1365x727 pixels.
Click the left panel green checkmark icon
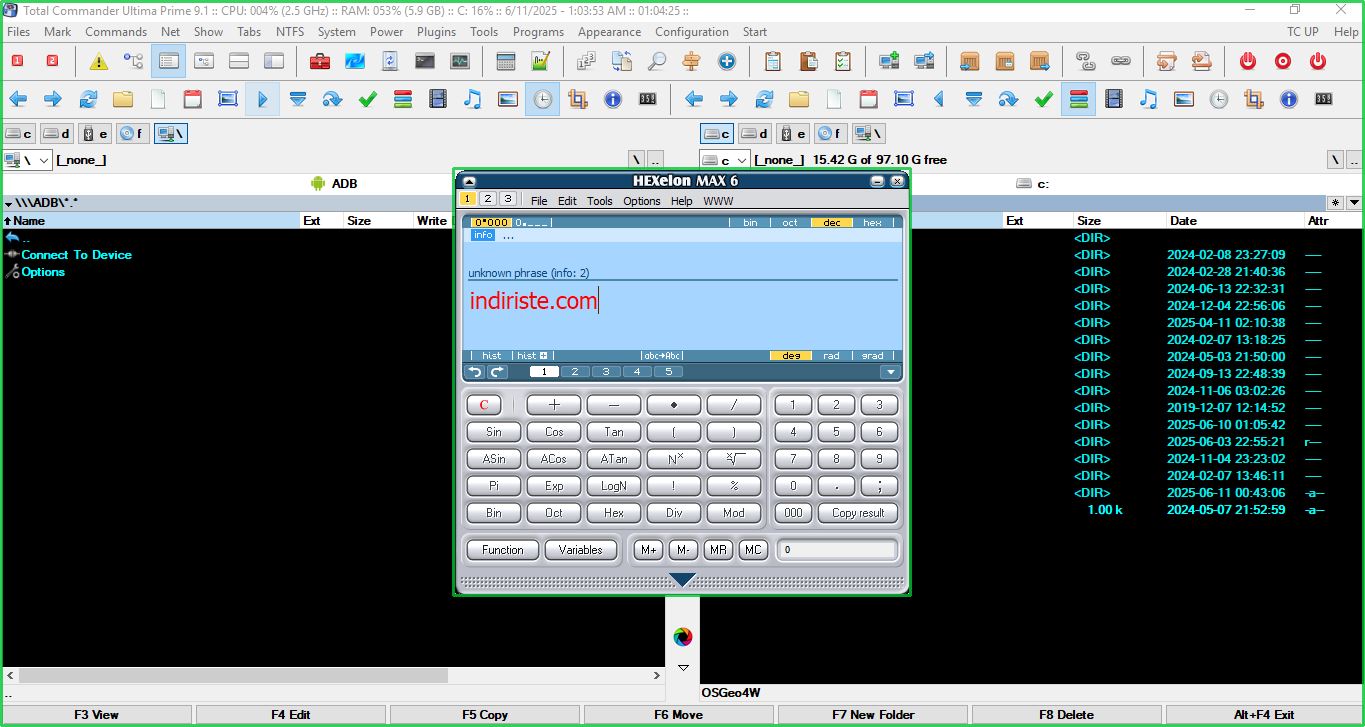368,99
